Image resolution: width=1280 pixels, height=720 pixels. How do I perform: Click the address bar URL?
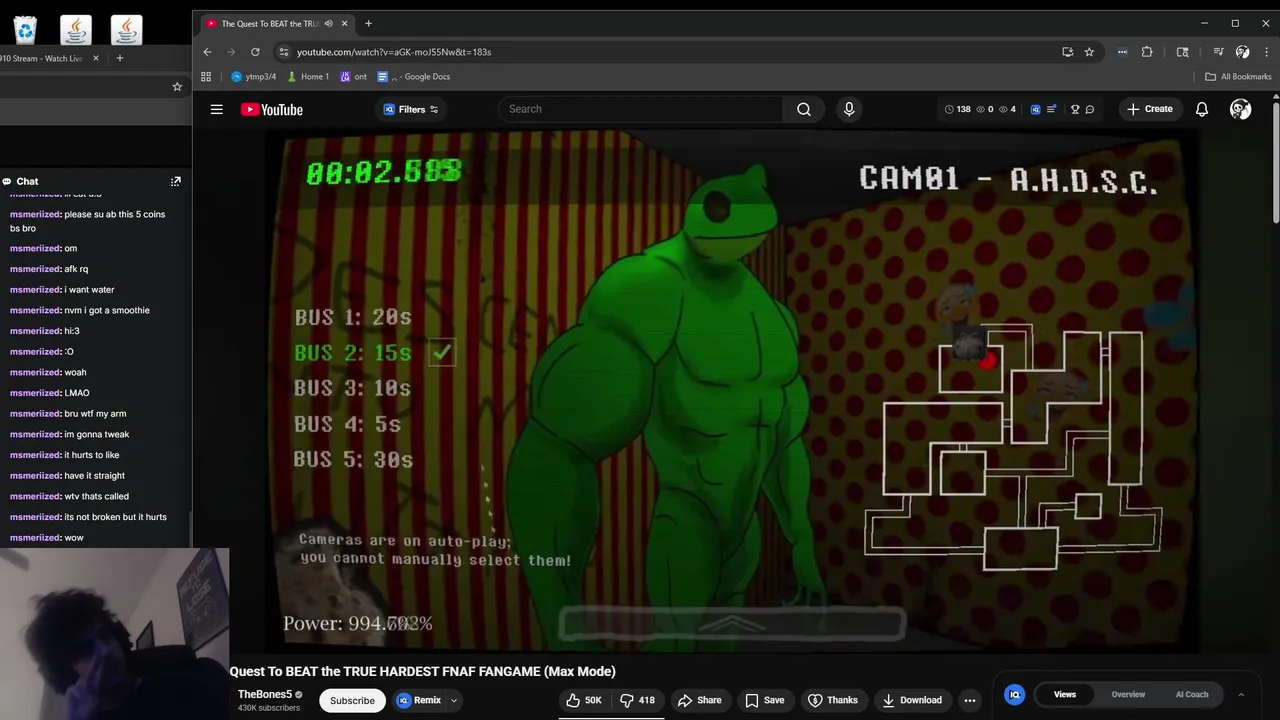tap(394, 52)
